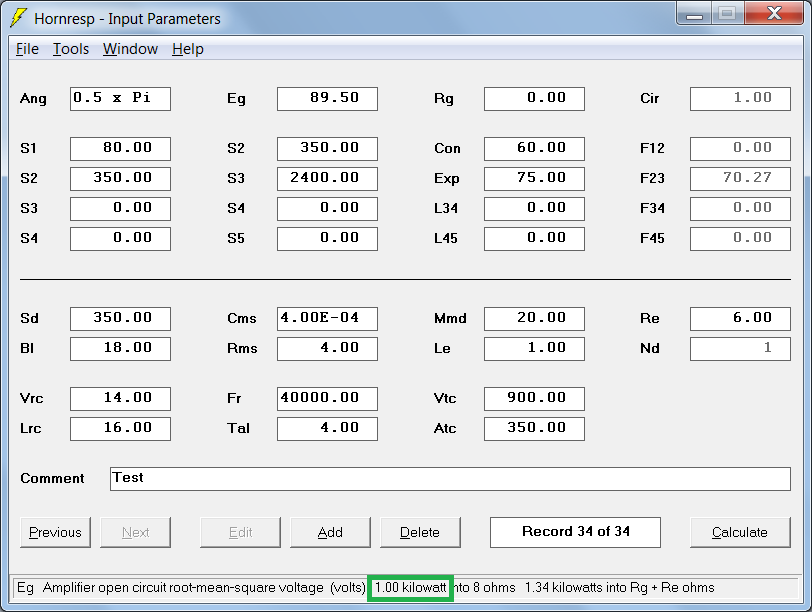Click the Cir field

coord(740,98)
